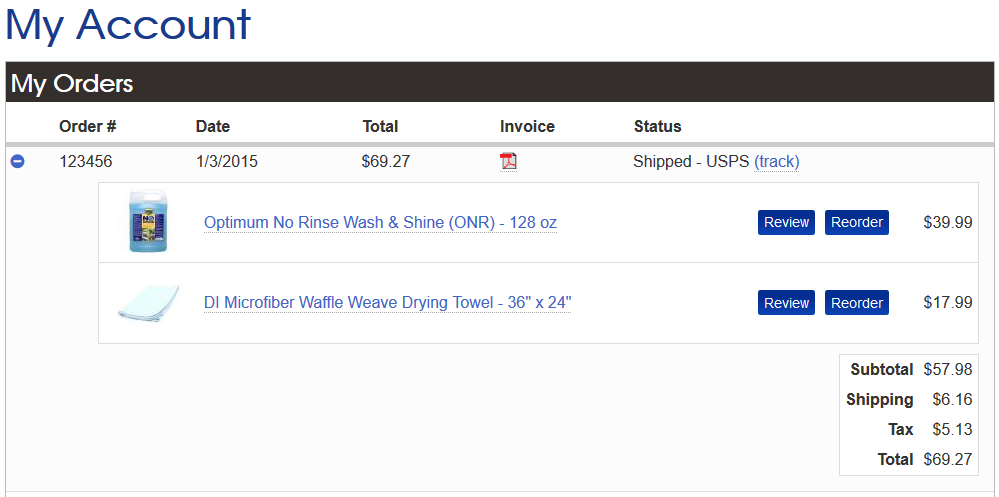
Task: Track the USPS shipment
Action: (x=777, y=161)
